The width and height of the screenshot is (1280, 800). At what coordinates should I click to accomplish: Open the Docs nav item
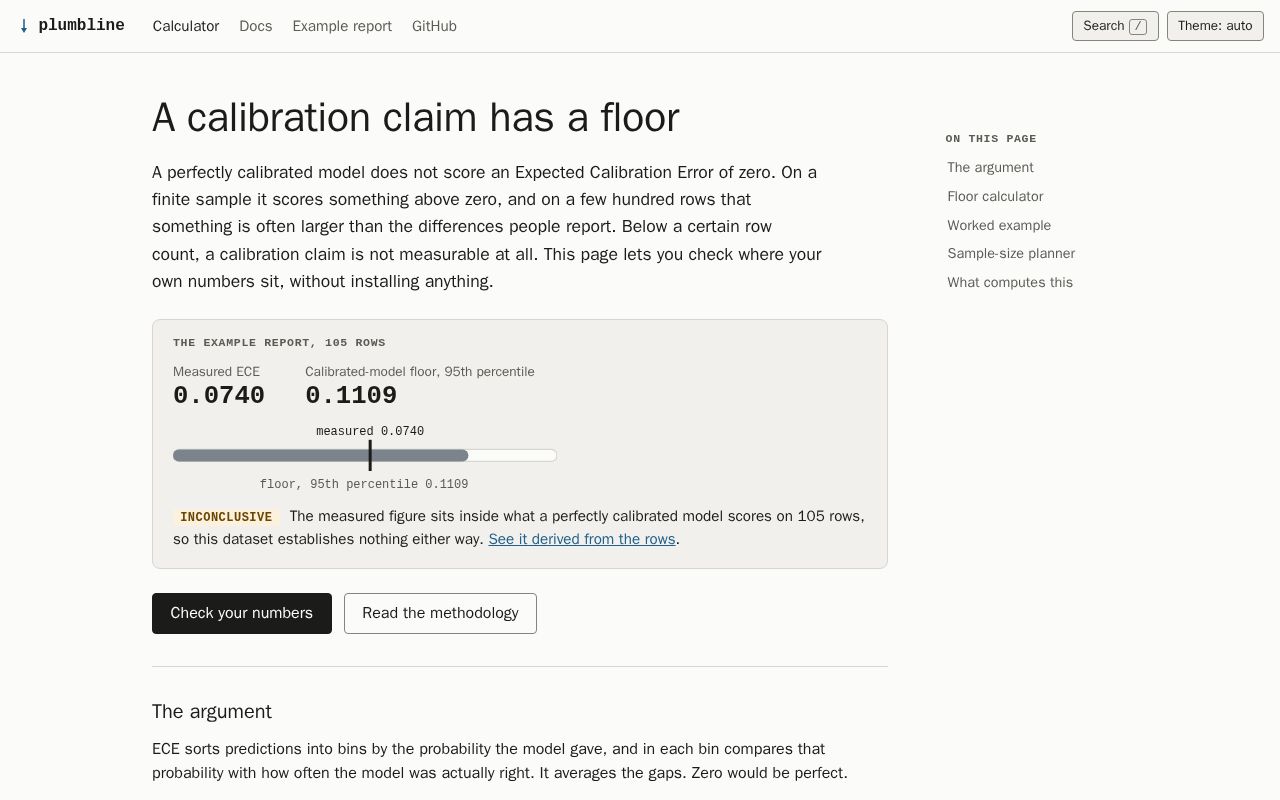click(256, 26)
